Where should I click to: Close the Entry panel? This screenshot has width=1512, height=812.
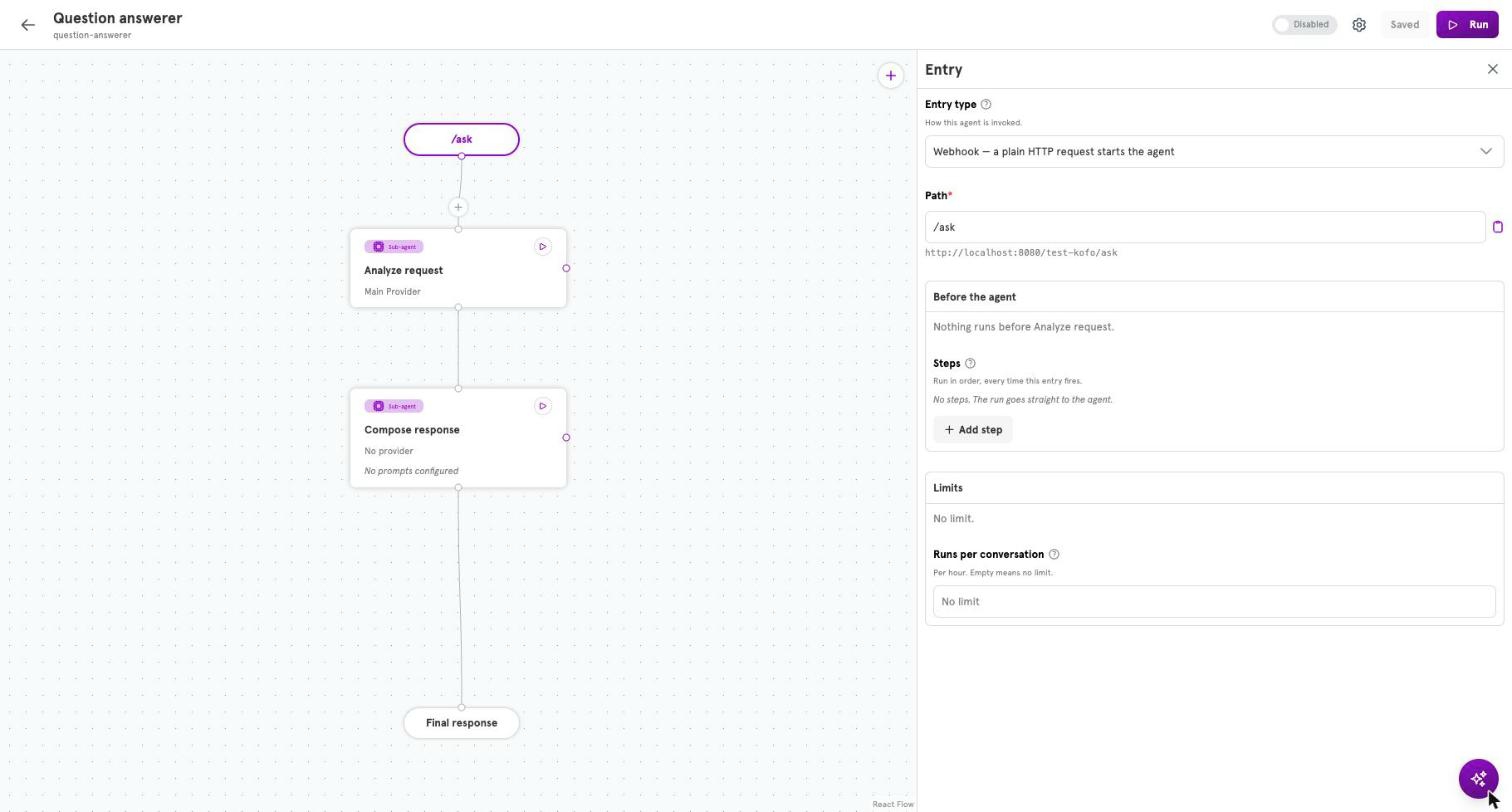pyautogui.click(x=1492, y=69)
